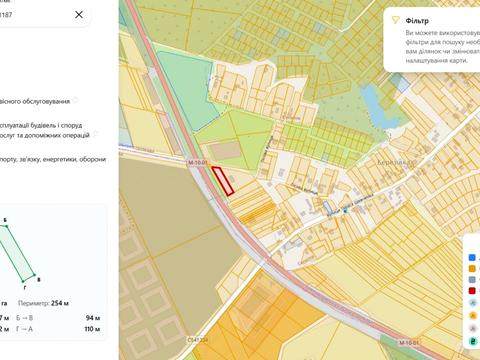Open the filter funnel icon
480x360 pixels.
(x=396, y=20)
